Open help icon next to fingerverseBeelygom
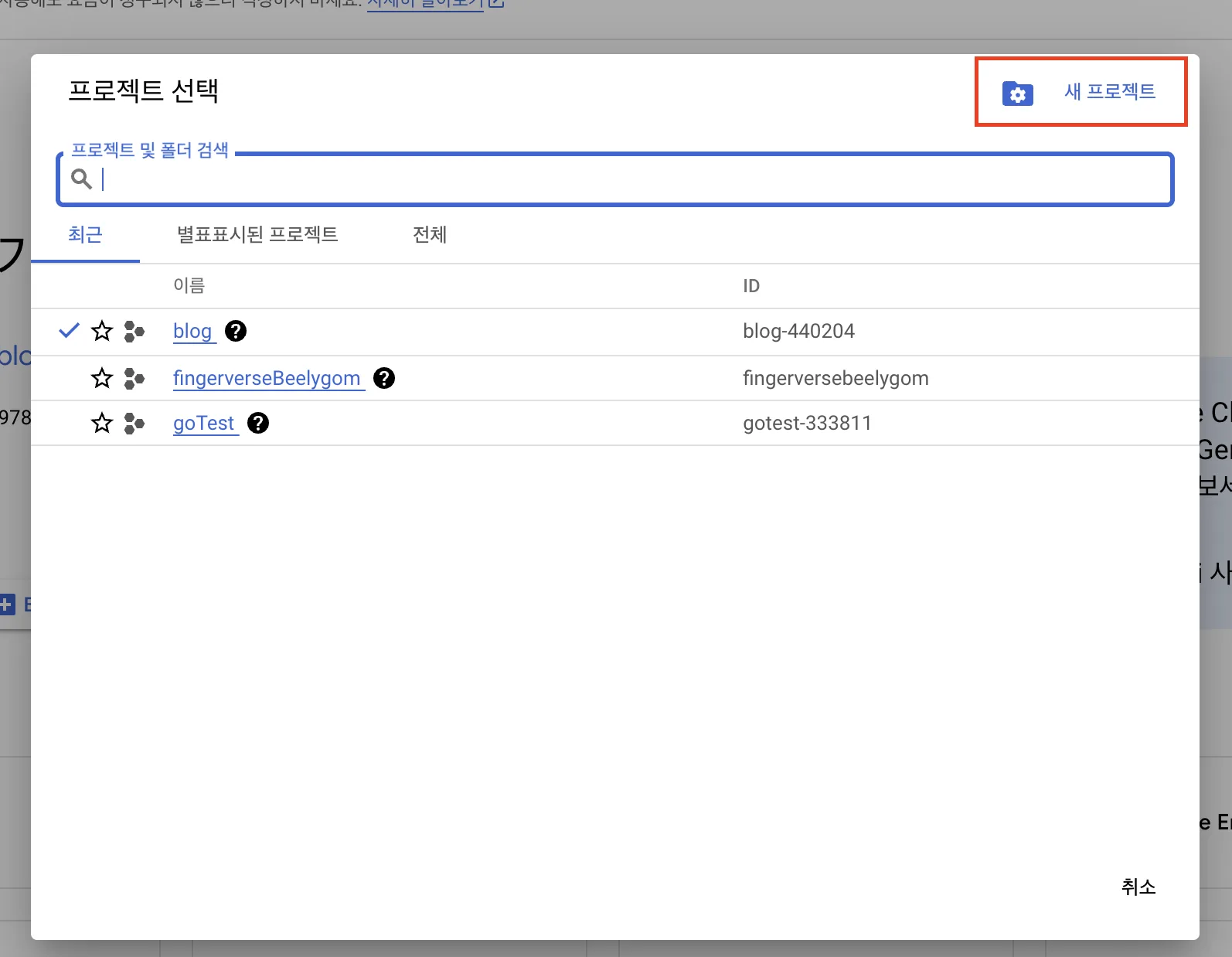Screen dimensions: 1232x957 384,378
